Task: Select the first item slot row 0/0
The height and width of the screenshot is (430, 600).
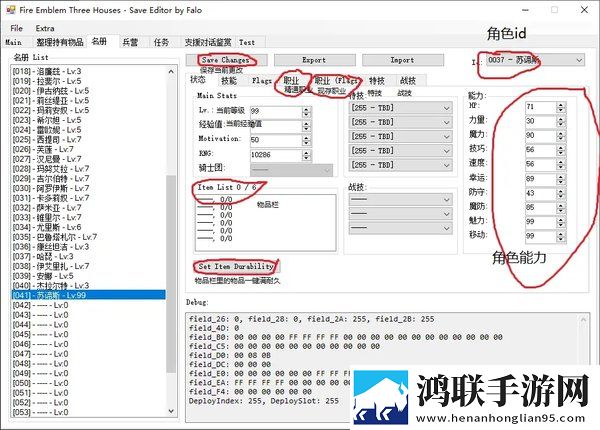Action: click(x=265, y=199)
